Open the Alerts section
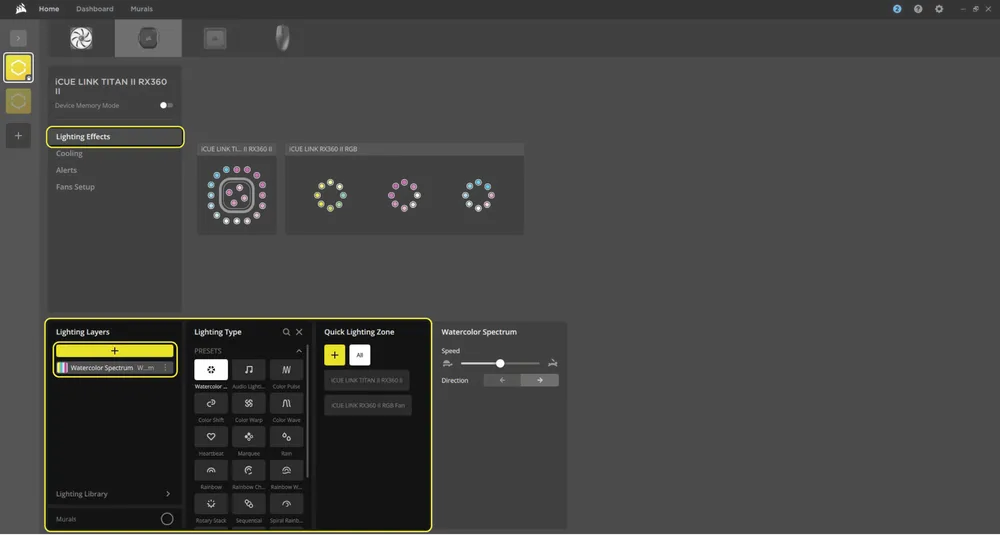Image resolution: width=1000 pixels, height=535 pixels. point(66,170)
